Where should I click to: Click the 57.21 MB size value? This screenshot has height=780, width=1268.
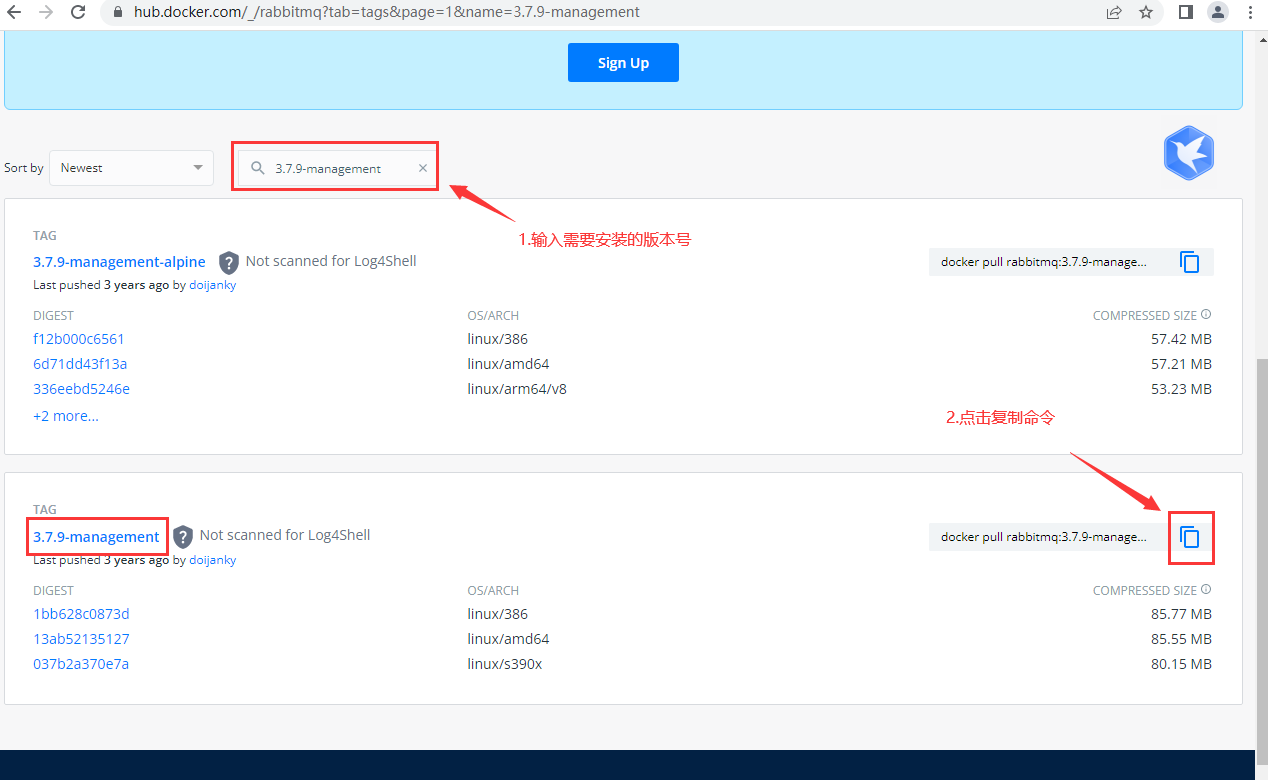coord(1181,364)
